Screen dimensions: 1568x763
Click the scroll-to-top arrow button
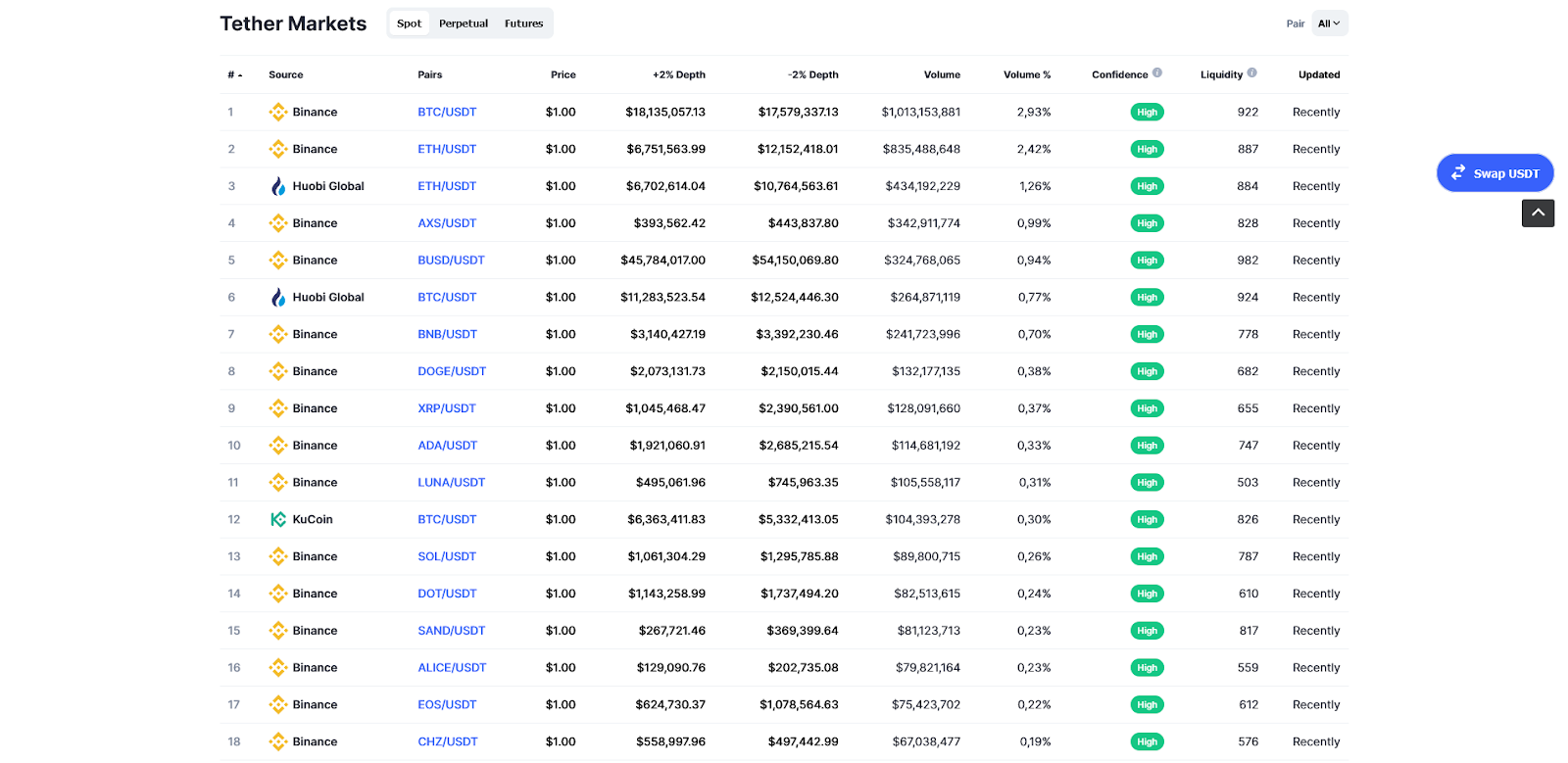pyautogui.click(x=1538, y=213)
